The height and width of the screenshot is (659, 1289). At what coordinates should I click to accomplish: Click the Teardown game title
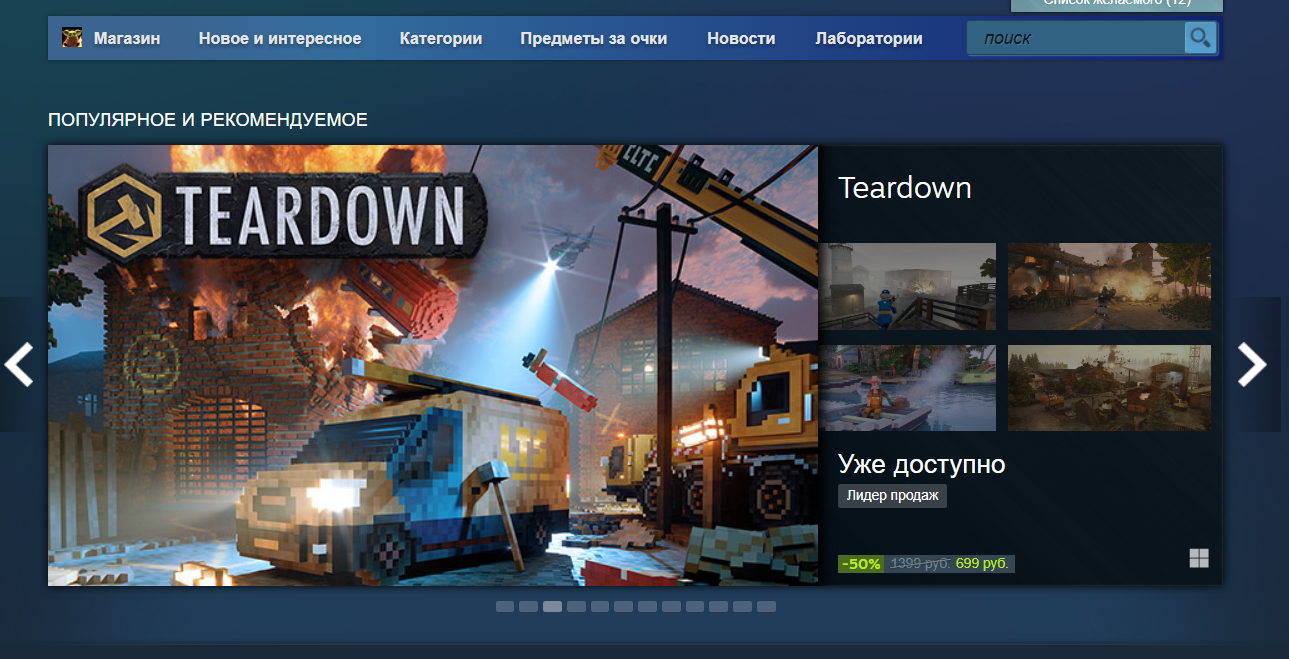(905, 188)
